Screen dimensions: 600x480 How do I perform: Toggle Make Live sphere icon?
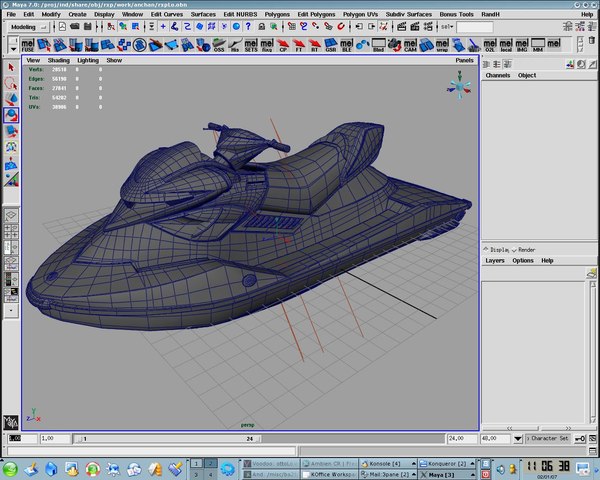click(x=236, y=26)
